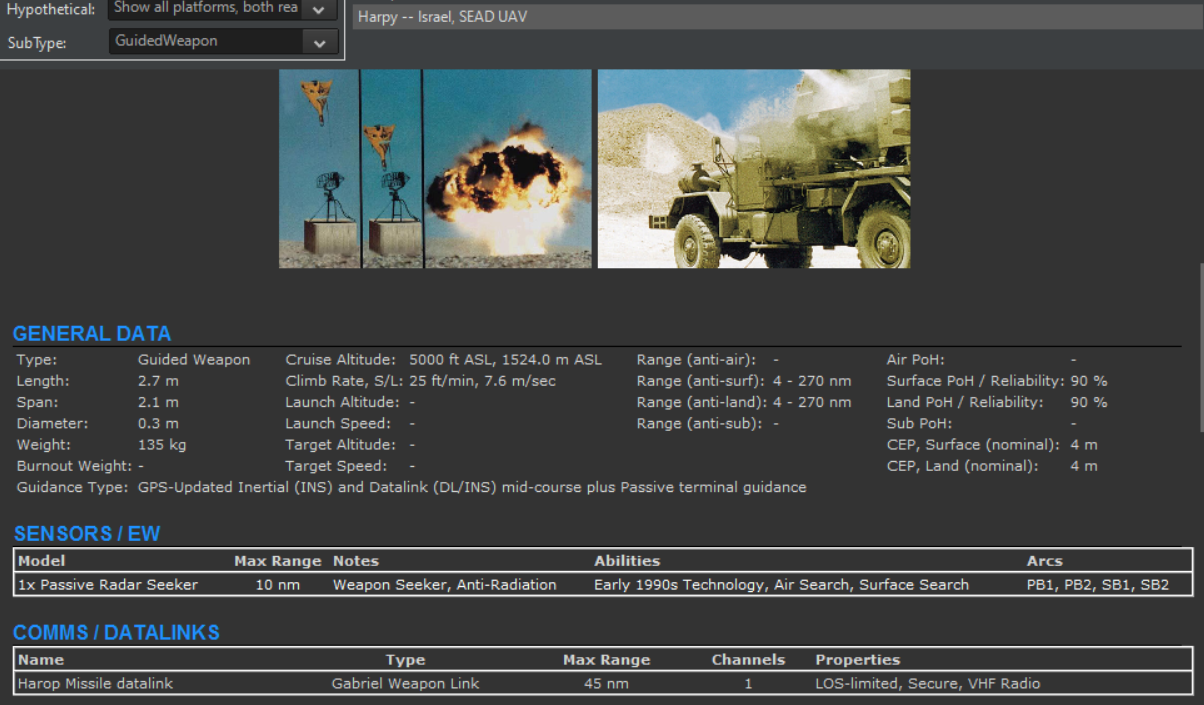Select the 1x Passive Radar Seeker cell

pos(108,585)
